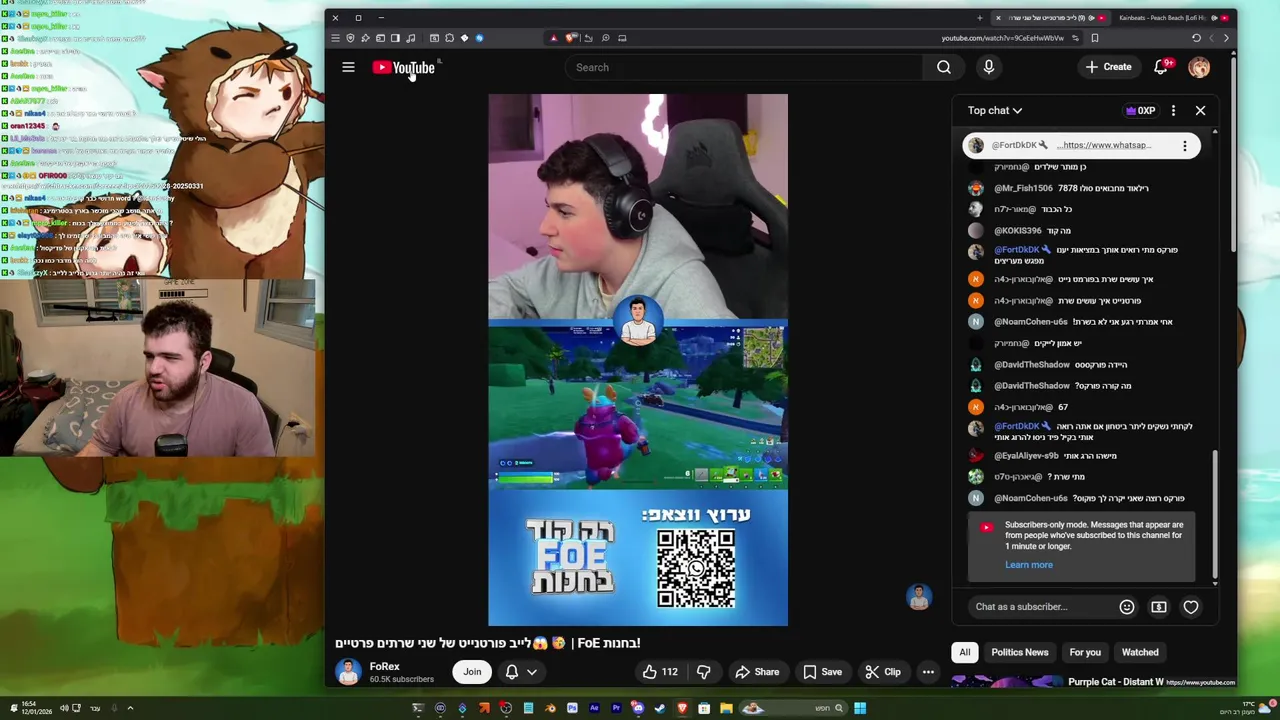Open the @FortDkDK pinned WhatsApp message

pos(1080,145)
